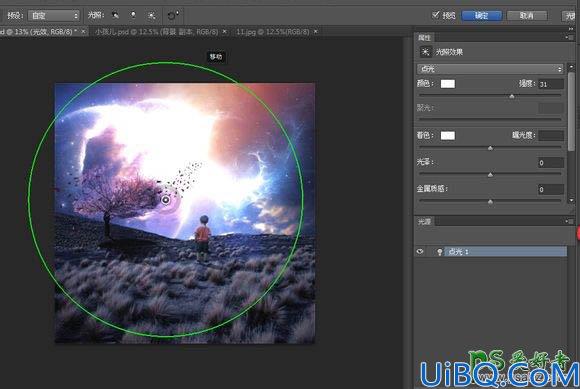Select the 属性 properties panel tab
The height and width of the screenshot is (389, 580).
click(x=424, y=37)
